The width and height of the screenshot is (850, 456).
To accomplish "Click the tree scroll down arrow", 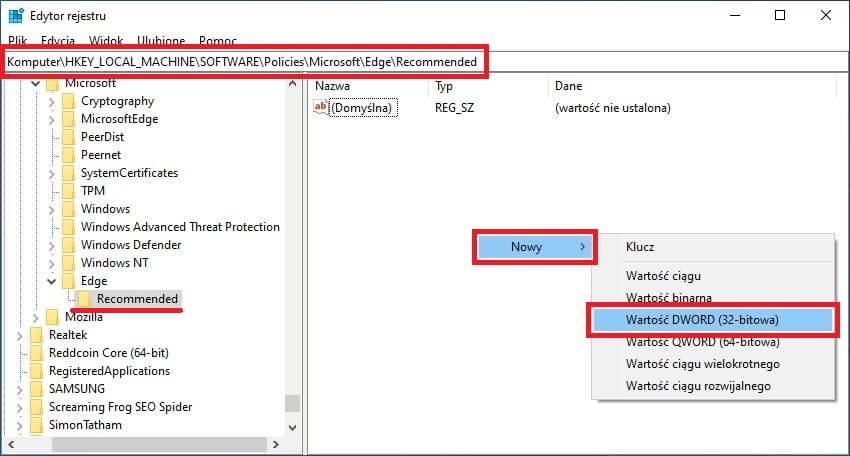I will 293,427.
